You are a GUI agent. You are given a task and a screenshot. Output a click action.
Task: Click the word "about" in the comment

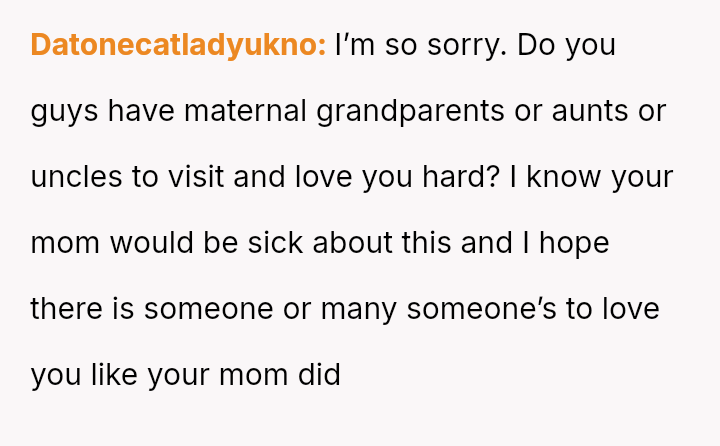[x=352, y=243]
